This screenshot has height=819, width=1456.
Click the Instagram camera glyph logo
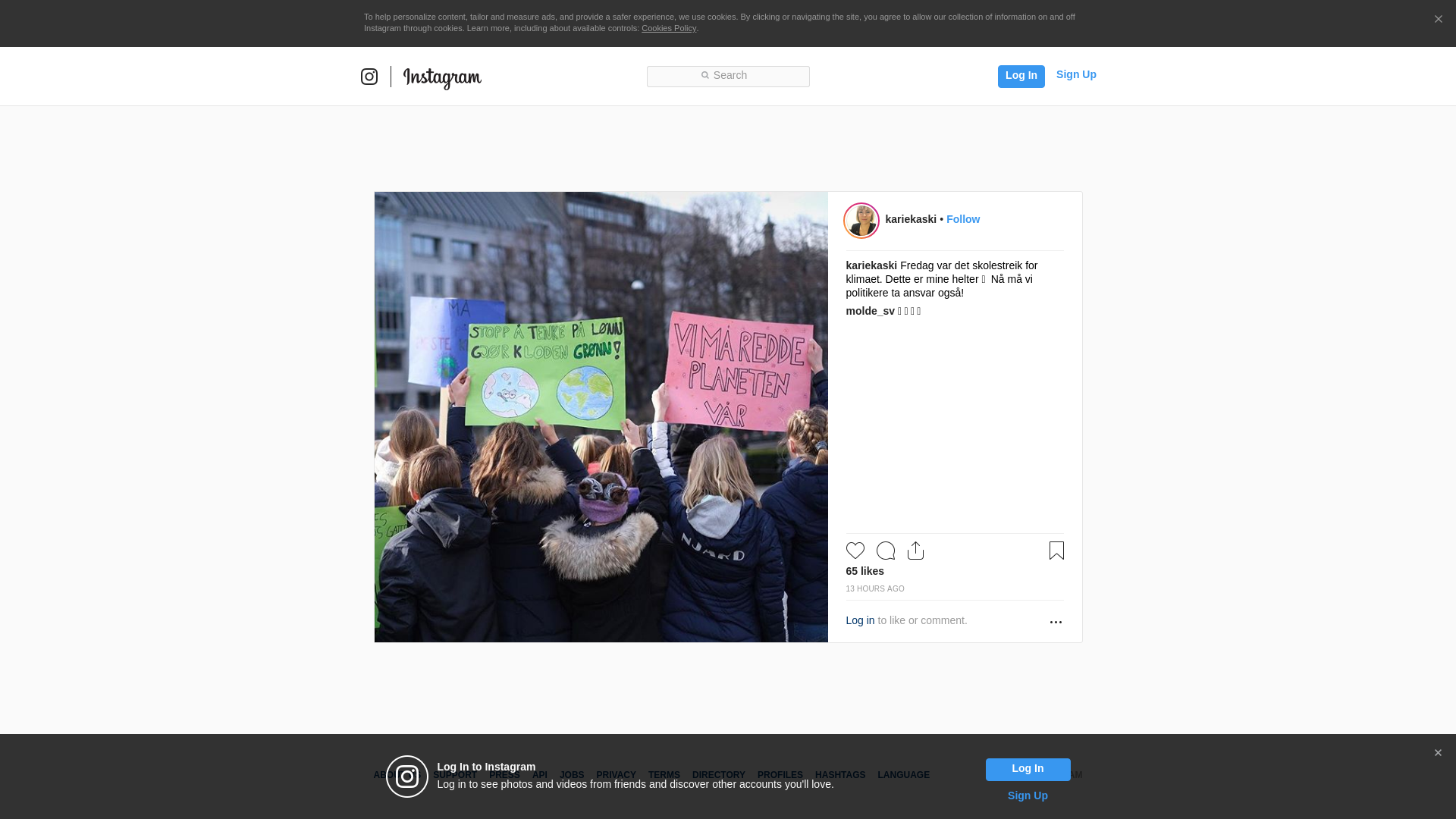click(369, 77)
